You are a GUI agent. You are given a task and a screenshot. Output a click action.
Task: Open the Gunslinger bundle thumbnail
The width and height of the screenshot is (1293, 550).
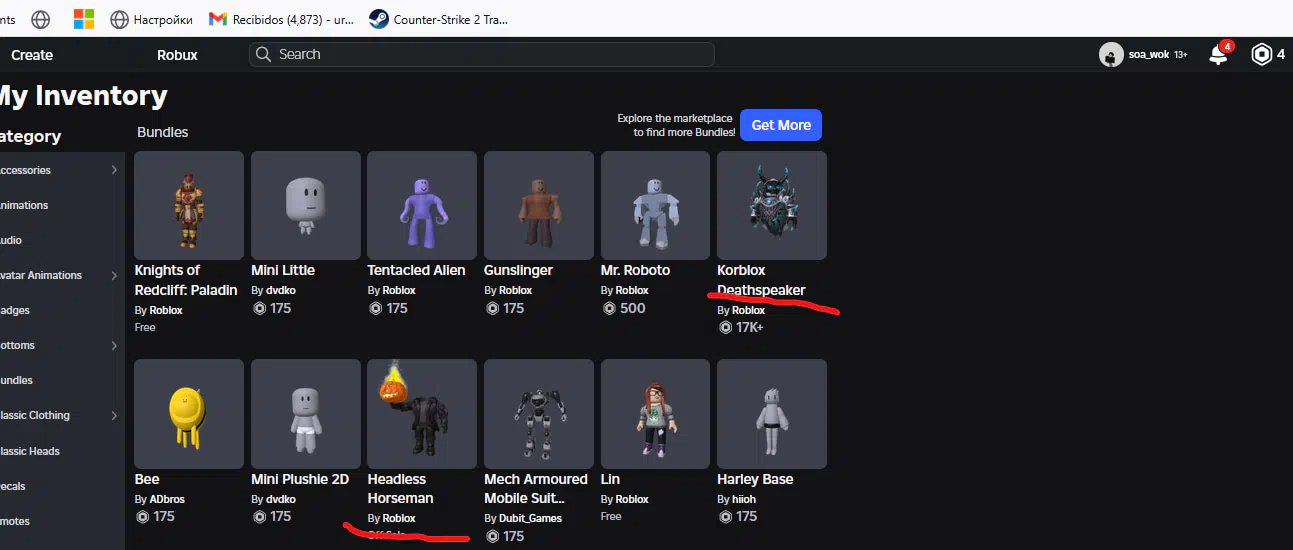click(x=539, y=206)
